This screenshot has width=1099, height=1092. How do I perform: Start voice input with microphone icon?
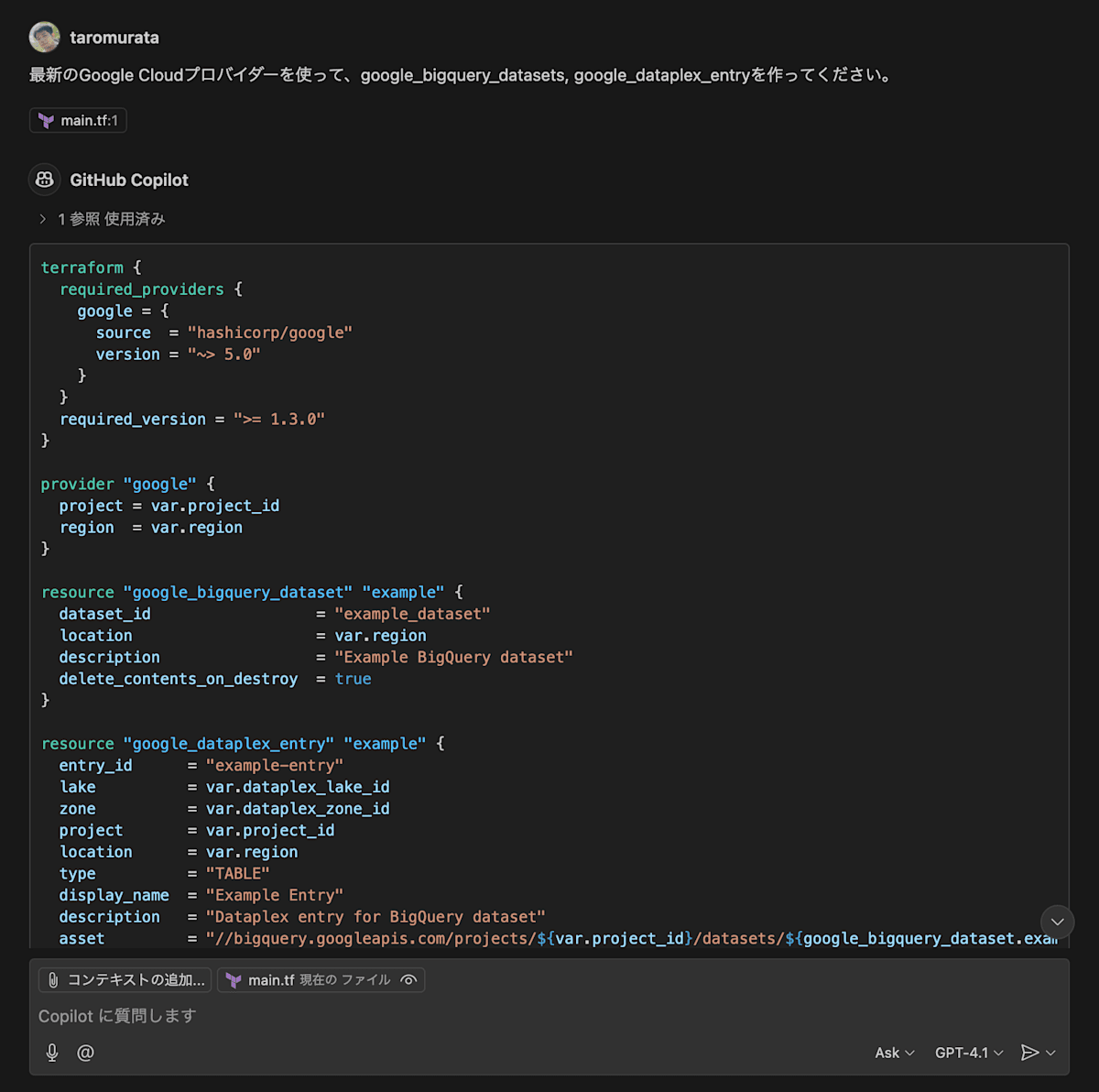pos(52,1053)
